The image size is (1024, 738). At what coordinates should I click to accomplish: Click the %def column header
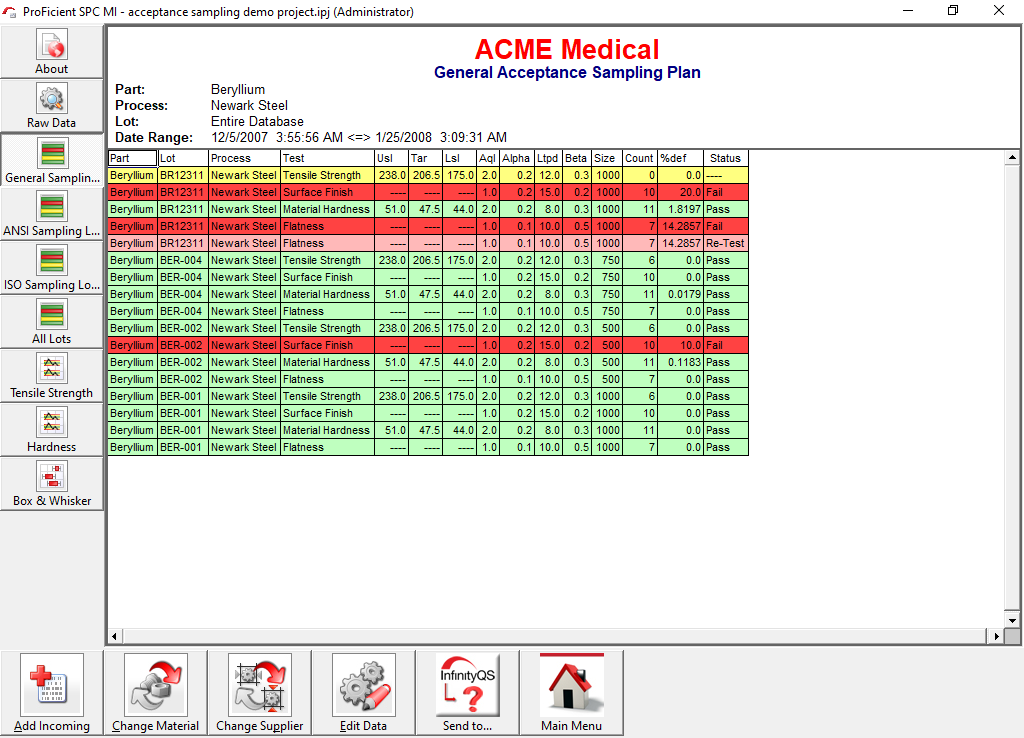click(x=680, y=158)
